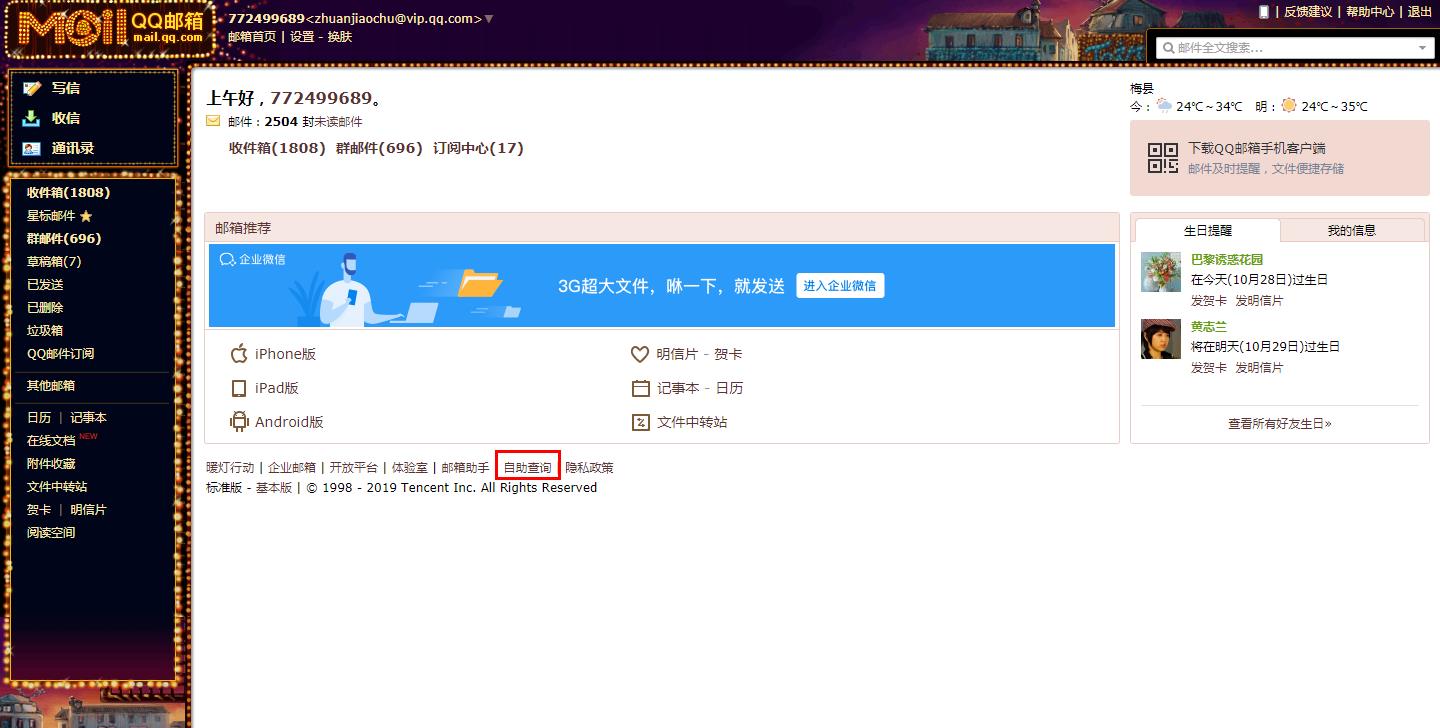The image size is (1440, 728).
Task: Click the 反馈建议 link
Action: (x=1308, y=12)
